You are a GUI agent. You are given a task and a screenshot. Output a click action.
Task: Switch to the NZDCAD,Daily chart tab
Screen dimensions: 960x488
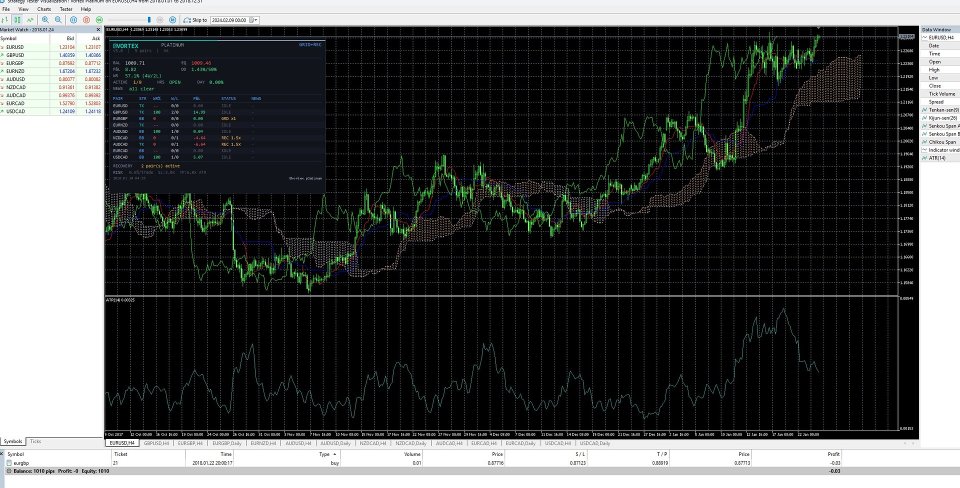point(410,443)
